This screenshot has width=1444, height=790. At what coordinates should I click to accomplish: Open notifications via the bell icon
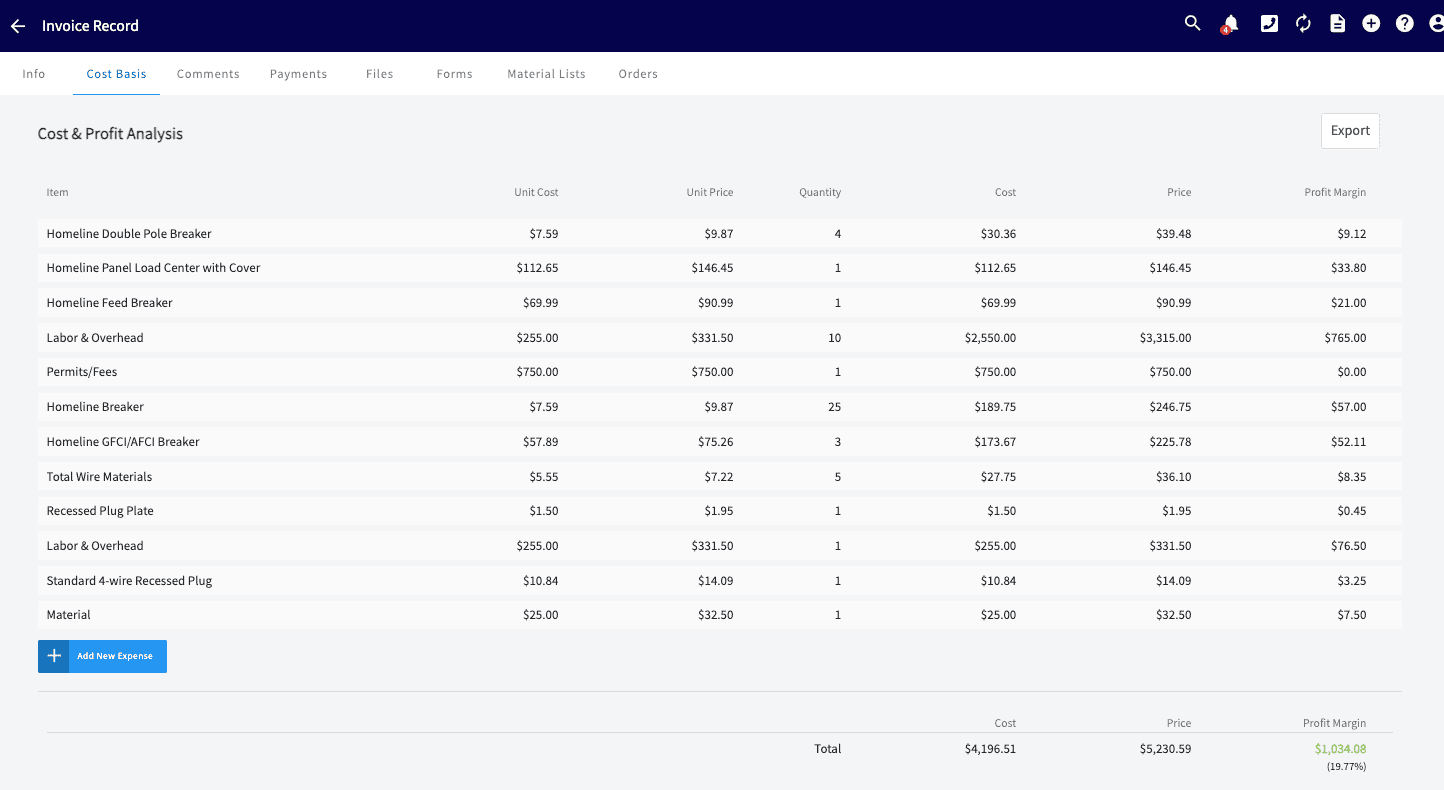click(x=1229, y=23)
